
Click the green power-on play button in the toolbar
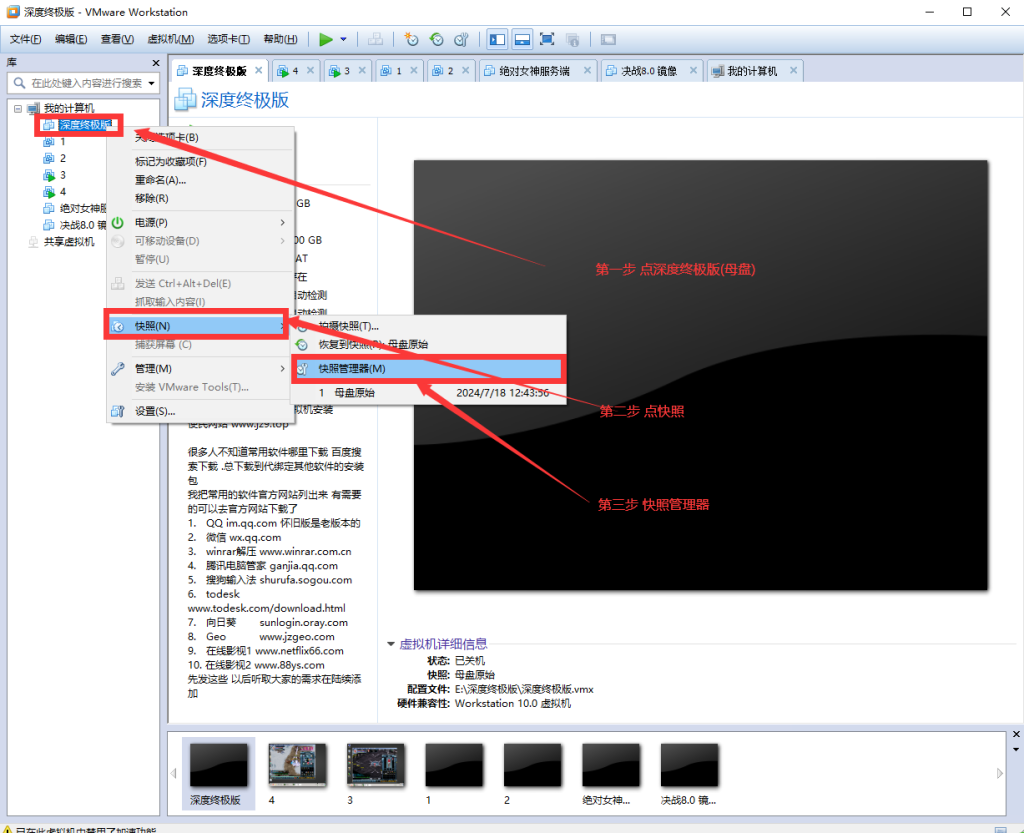[325, 39]
